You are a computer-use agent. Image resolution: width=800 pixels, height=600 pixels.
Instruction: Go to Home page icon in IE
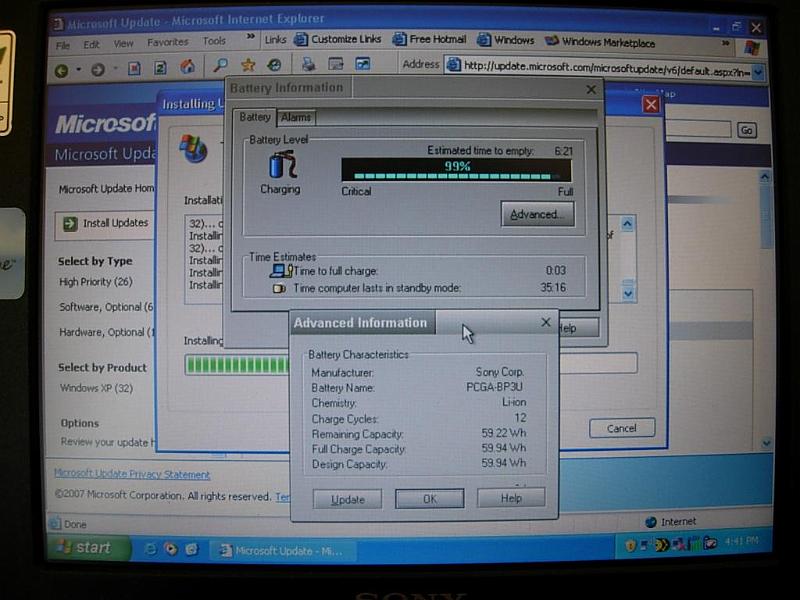click(187, 66)
